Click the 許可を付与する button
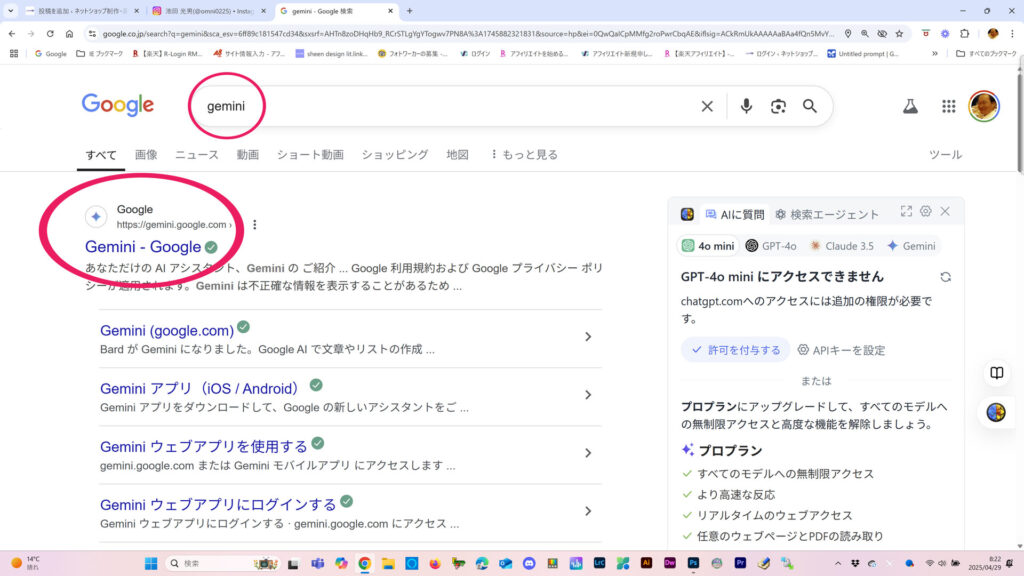 (x=735, y=350)
